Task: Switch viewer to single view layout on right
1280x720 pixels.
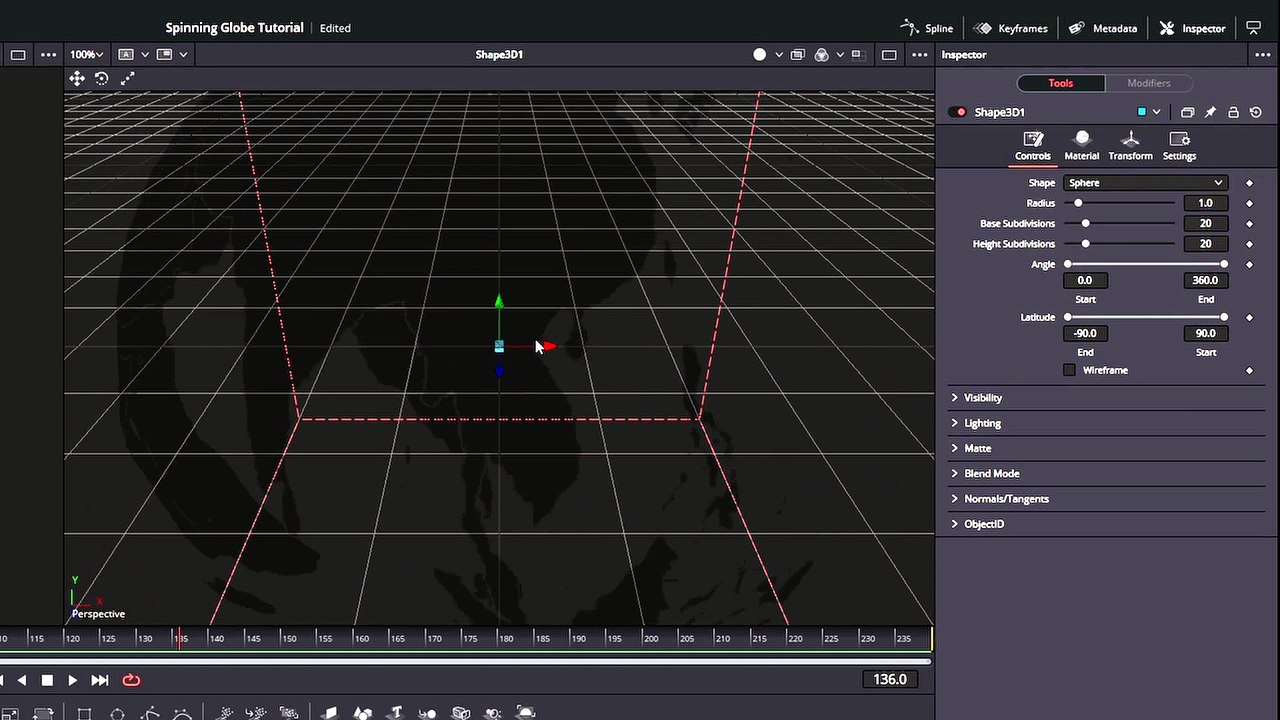Action: (x=889, y=55)
